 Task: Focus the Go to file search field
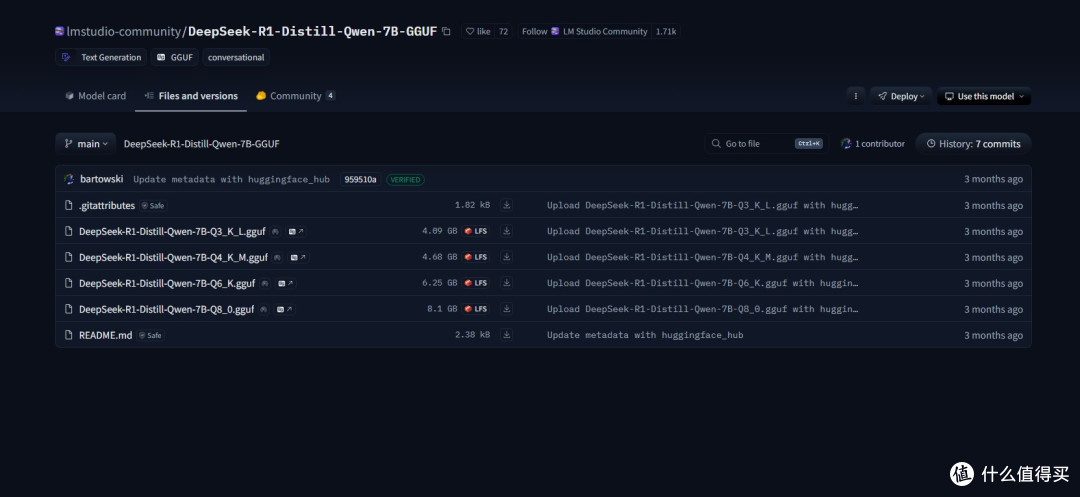pos(767,144)
